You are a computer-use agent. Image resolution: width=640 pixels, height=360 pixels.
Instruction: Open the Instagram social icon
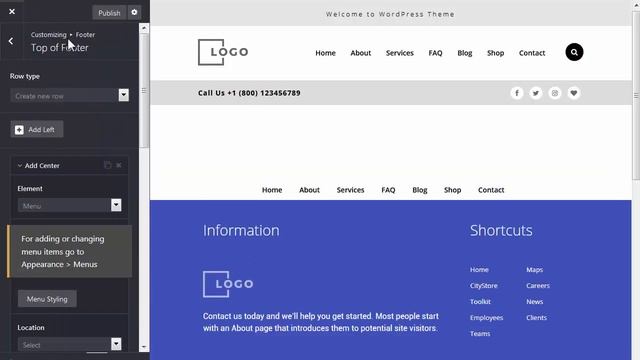coord(555,93)
